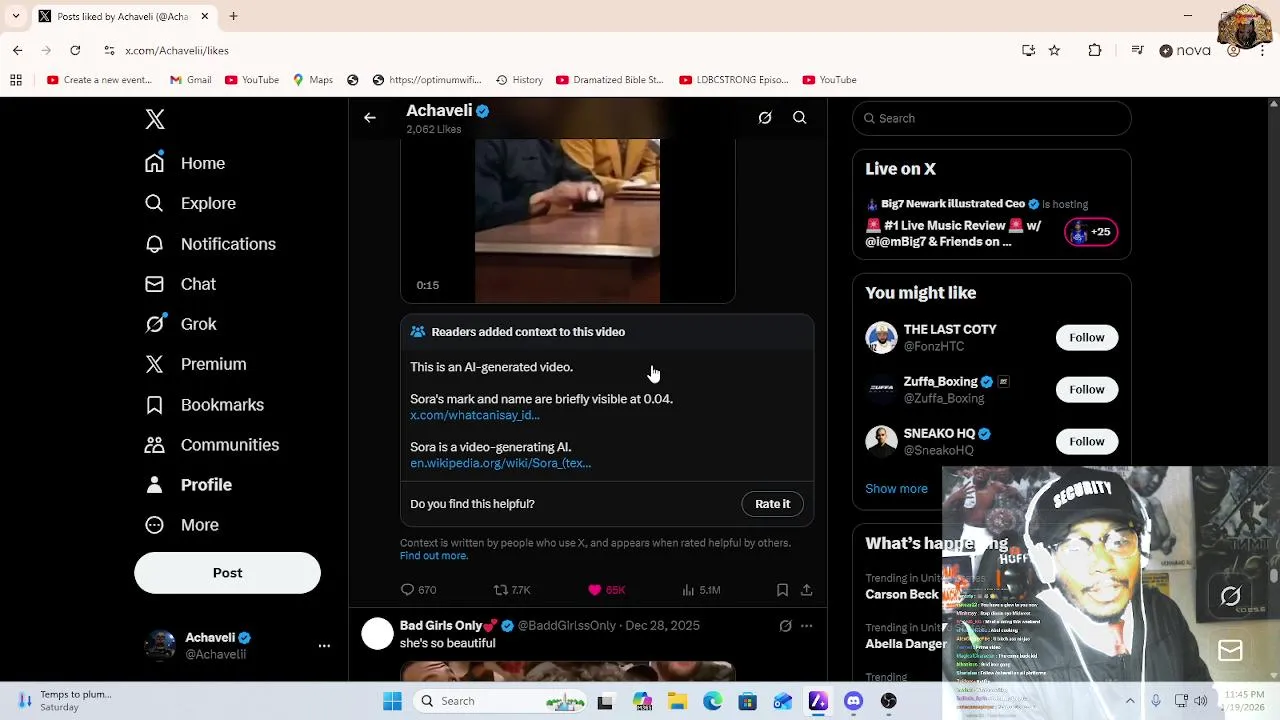Open File Explorer from the taskbar
The height and width of the screenshot is (720, 1280).
[677, 701]
